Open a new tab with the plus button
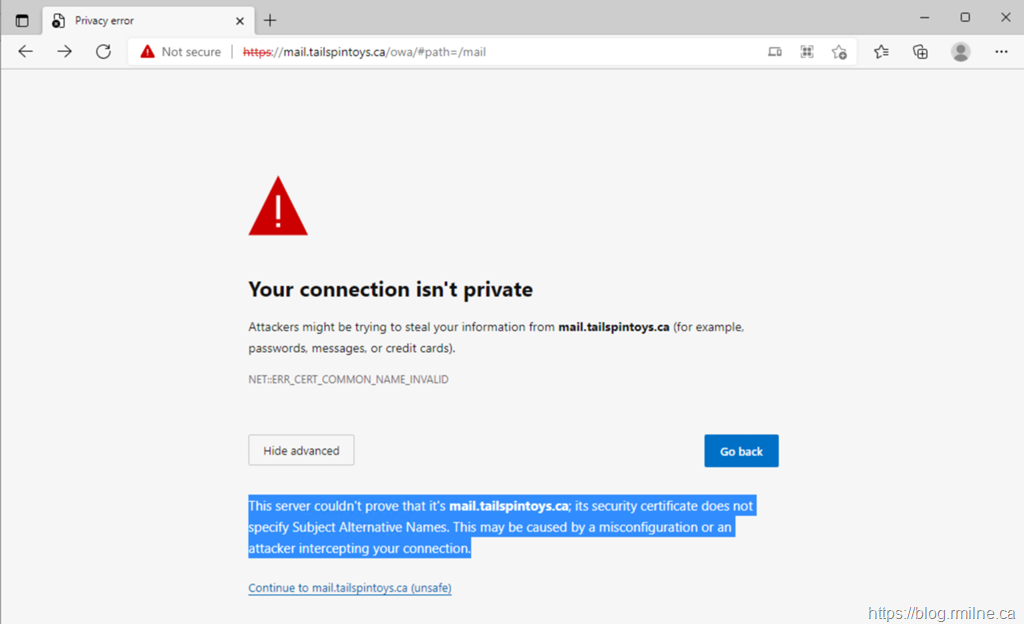This screenshot has height=624, width=1024. pos(270,20)
